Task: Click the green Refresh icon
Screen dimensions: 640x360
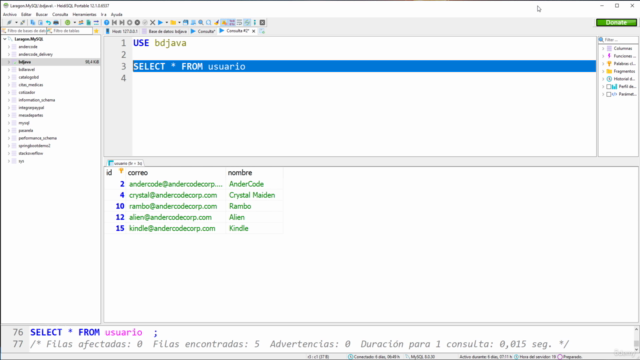Action: coord(67,22)
